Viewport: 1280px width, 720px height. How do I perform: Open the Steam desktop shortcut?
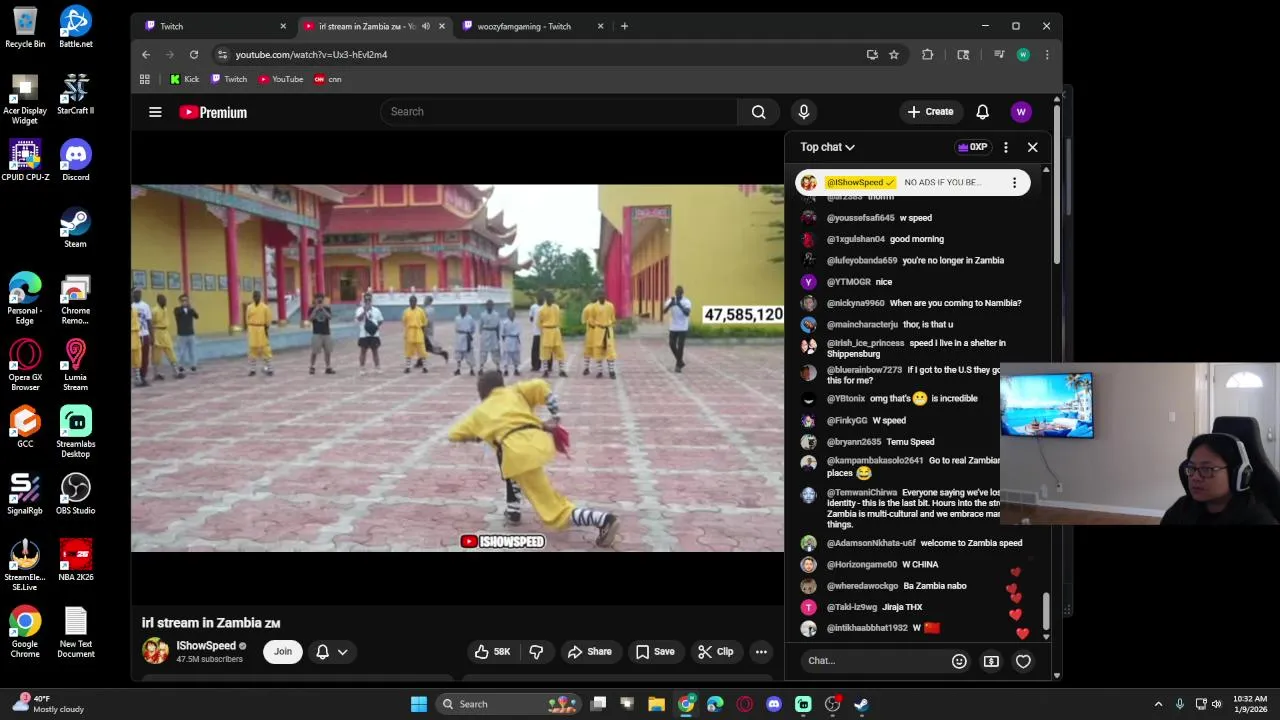click(76, 228)
